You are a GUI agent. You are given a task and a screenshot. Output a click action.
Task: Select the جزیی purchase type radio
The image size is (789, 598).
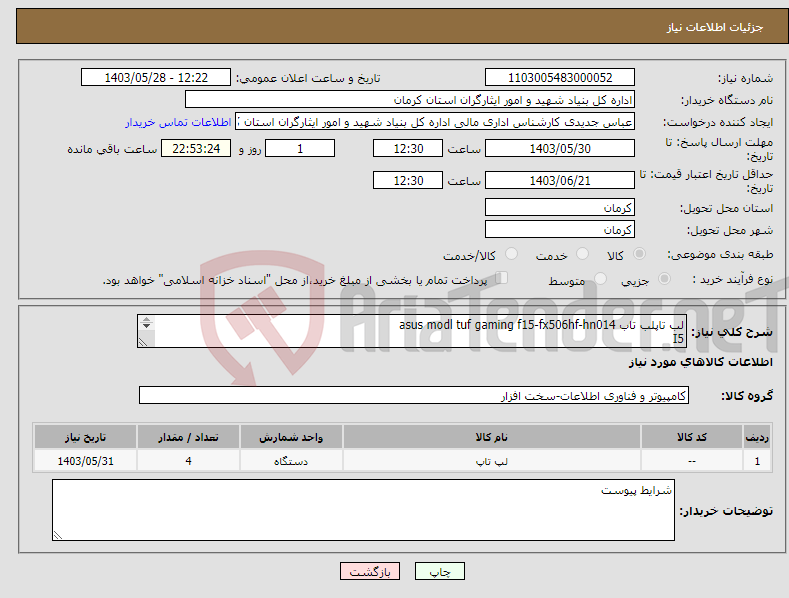[664, 278]
